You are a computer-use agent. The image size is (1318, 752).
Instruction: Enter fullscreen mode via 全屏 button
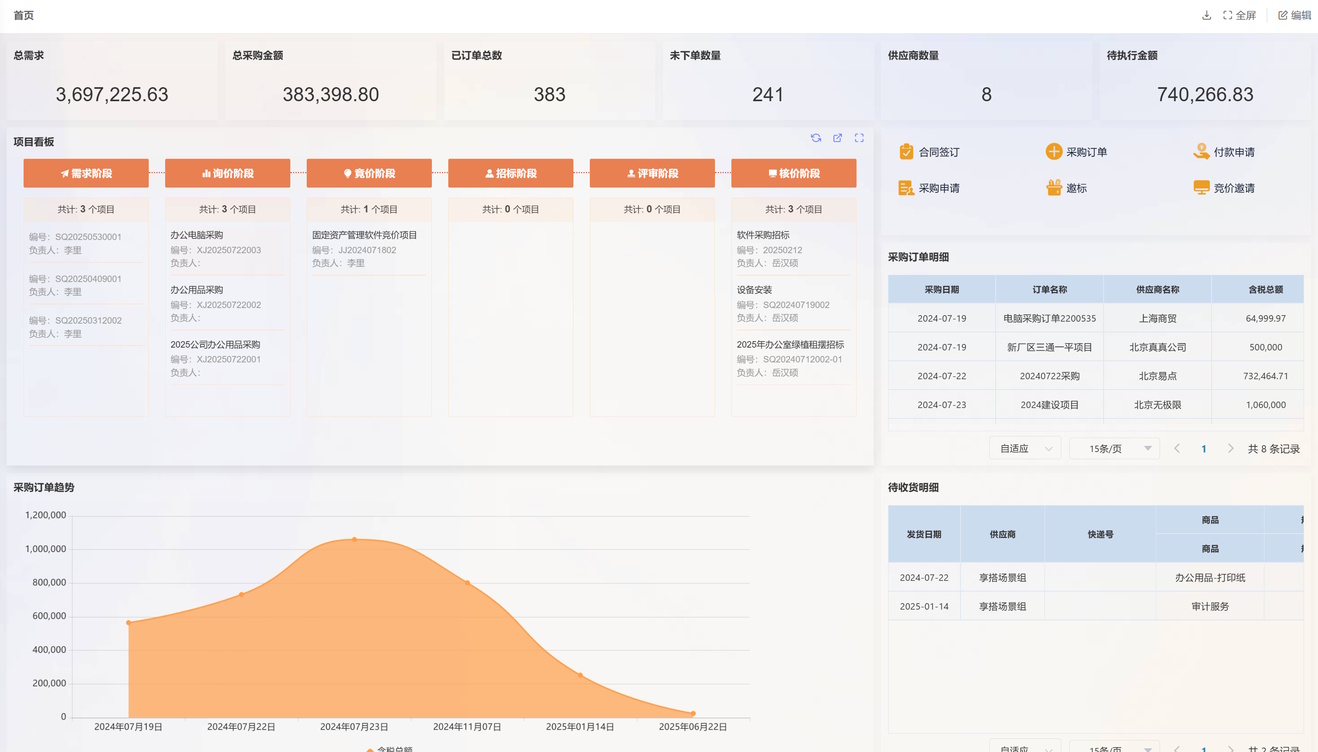pyautogui.click(x=1239, y=16)
